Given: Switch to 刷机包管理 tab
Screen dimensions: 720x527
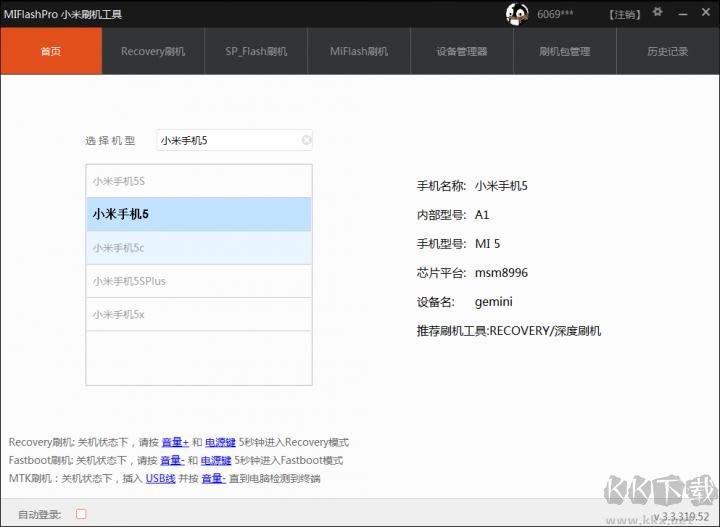Looking at the screenshot, I should 565,51.
